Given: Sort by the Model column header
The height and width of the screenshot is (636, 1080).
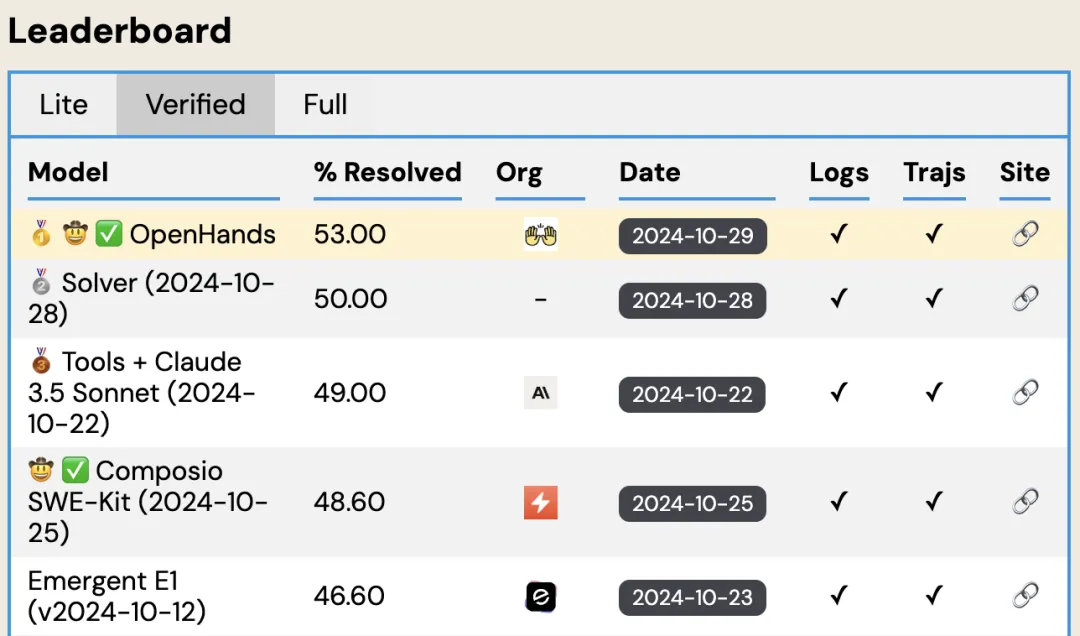Looking at the screenshot, I should click(68, 172).
